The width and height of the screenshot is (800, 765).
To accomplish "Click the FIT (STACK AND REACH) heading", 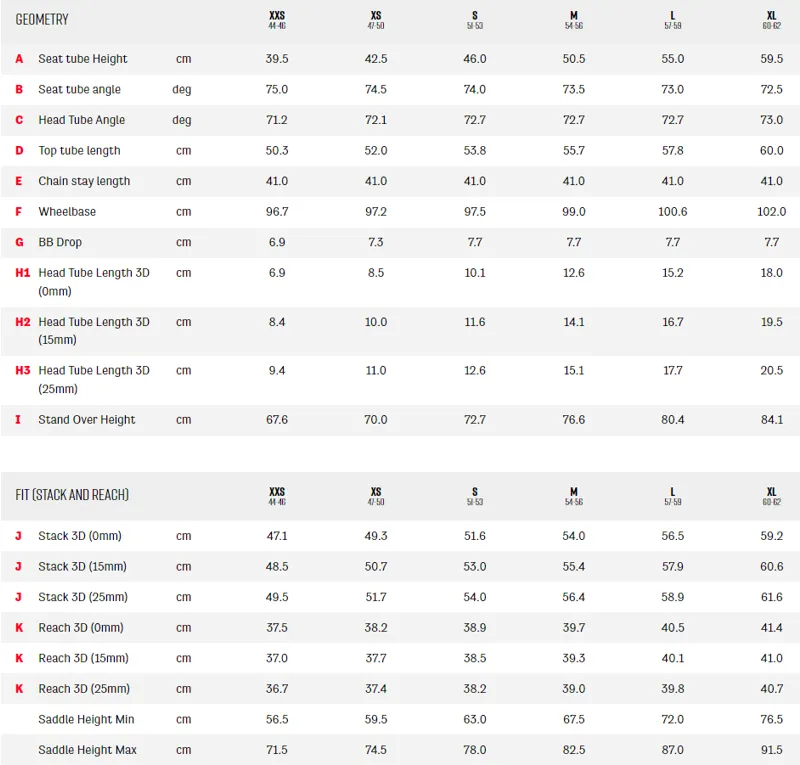I will click(72, 495).
